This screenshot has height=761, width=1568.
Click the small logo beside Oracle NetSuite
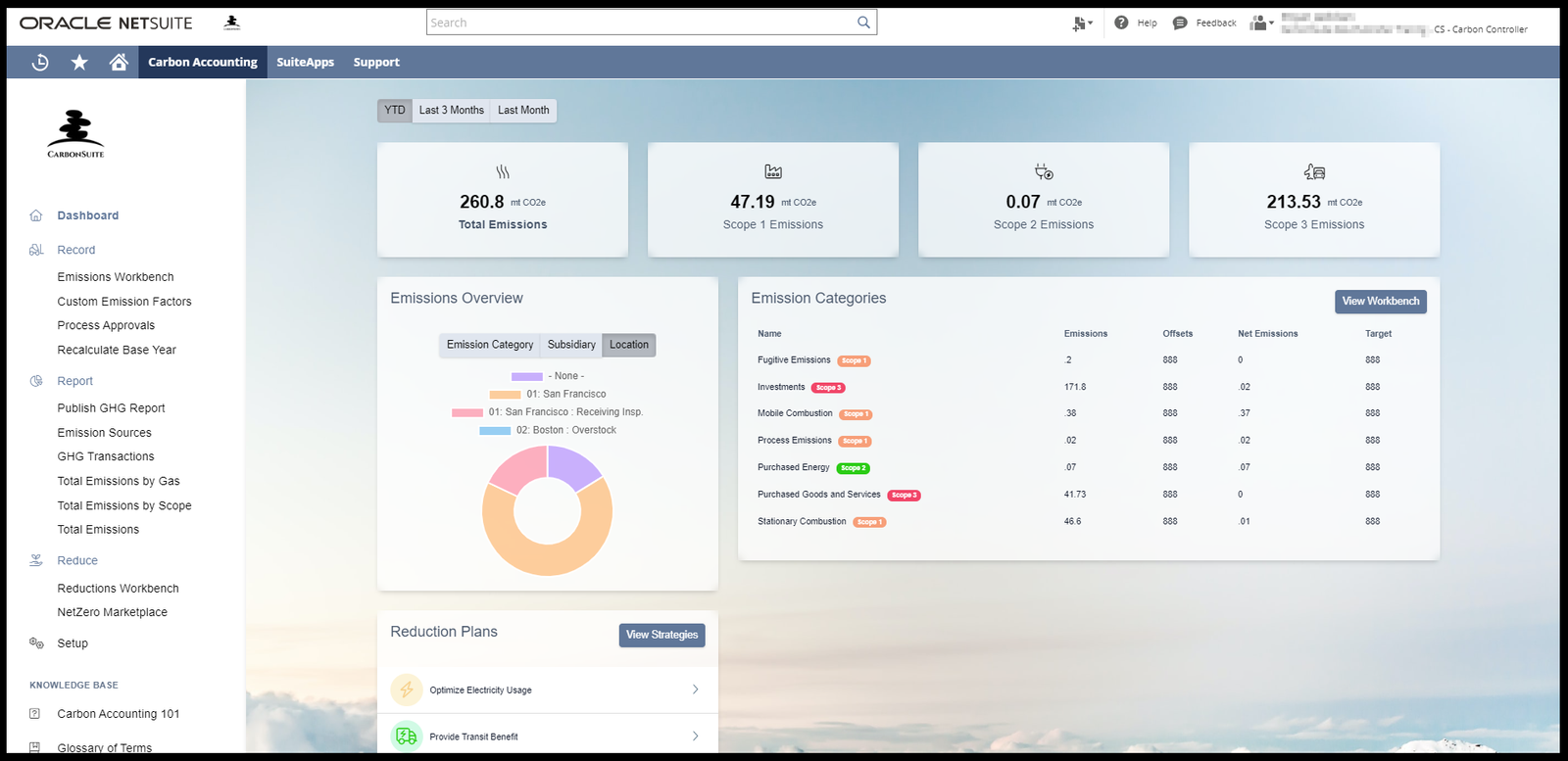coord(232,23)
